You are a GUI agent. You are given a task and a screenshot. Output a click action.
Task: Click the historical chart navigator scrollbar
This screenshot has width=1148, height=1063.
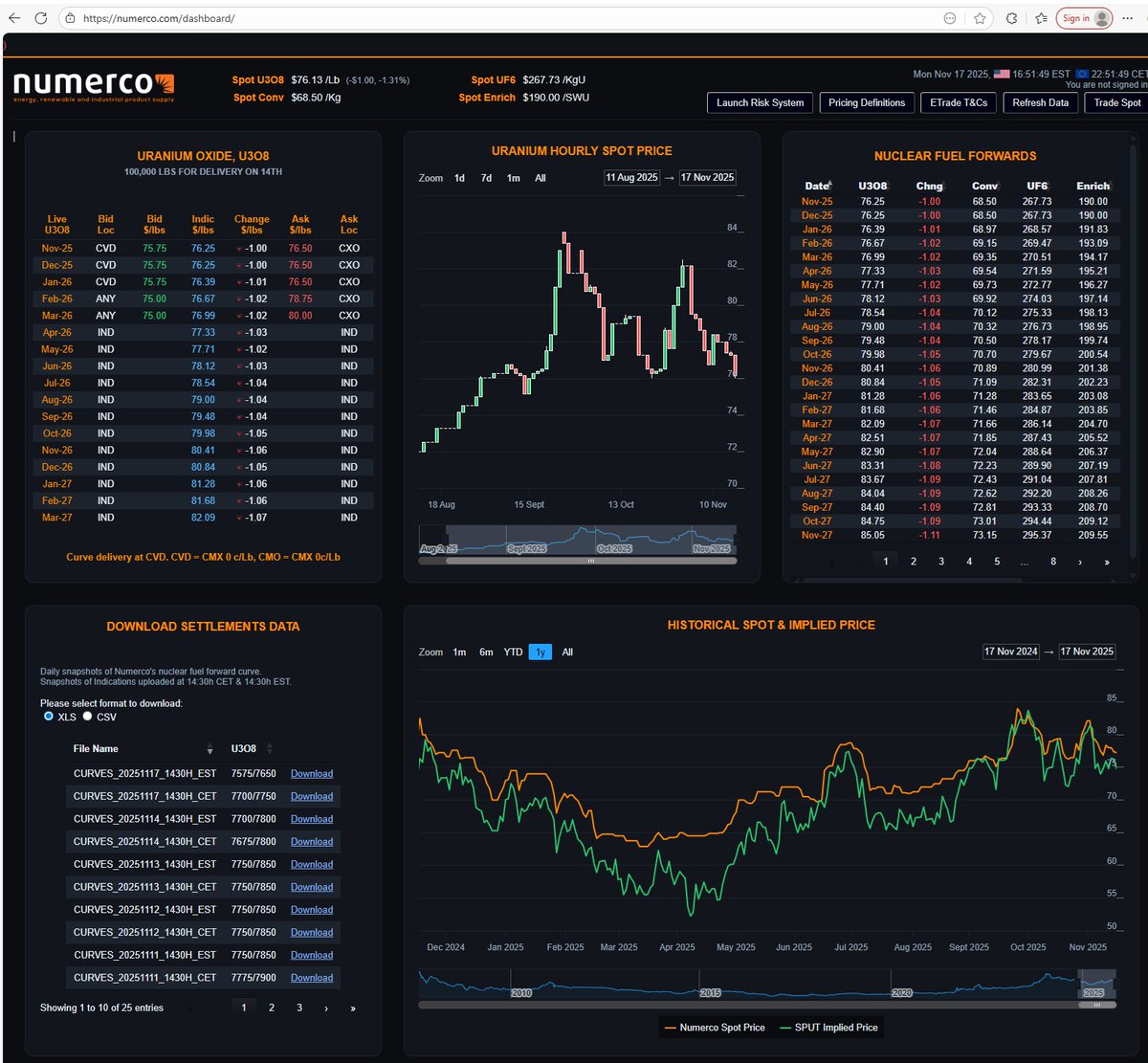1096,1005
